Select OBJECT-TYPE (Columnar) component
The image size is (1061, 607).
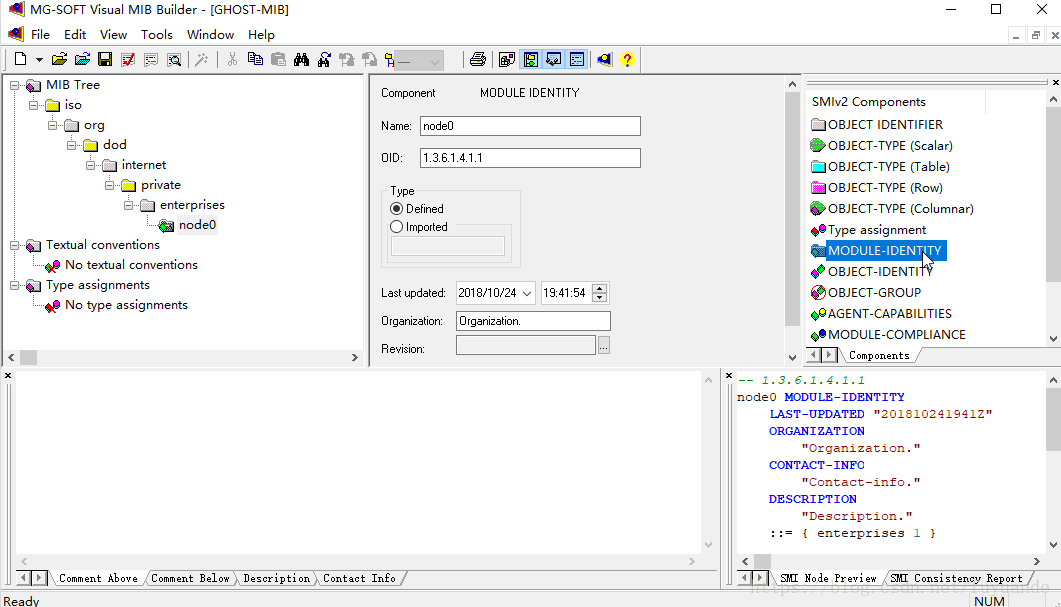pos(901,208)
